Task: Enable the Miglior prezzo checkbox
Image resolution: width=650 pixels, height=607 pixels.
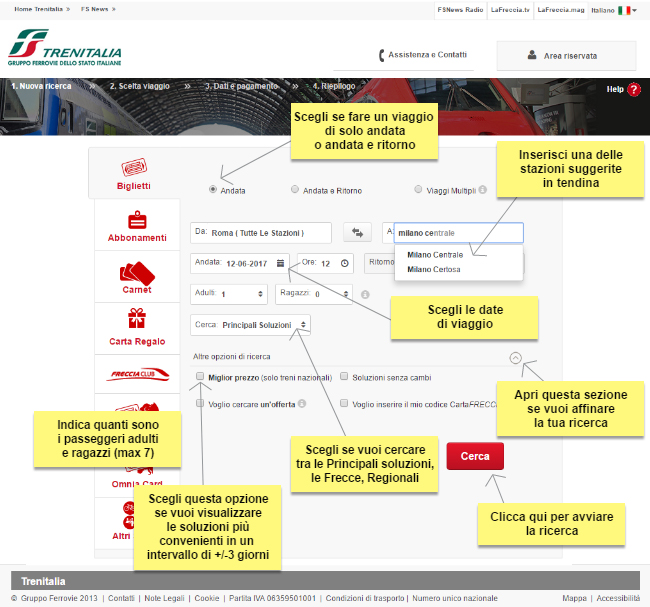Action: pos(201,377)
